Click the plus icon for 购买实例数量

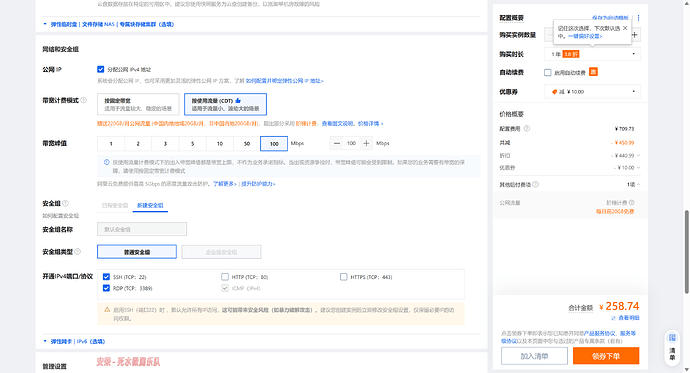click(x=635, y=35)
